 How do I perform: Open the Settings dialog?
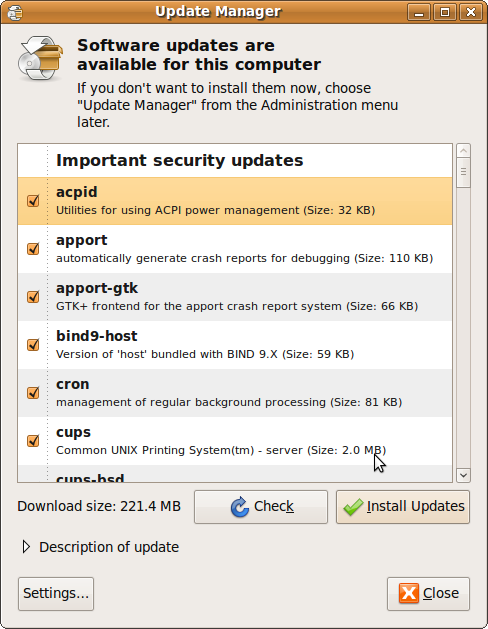pos(56,594)
